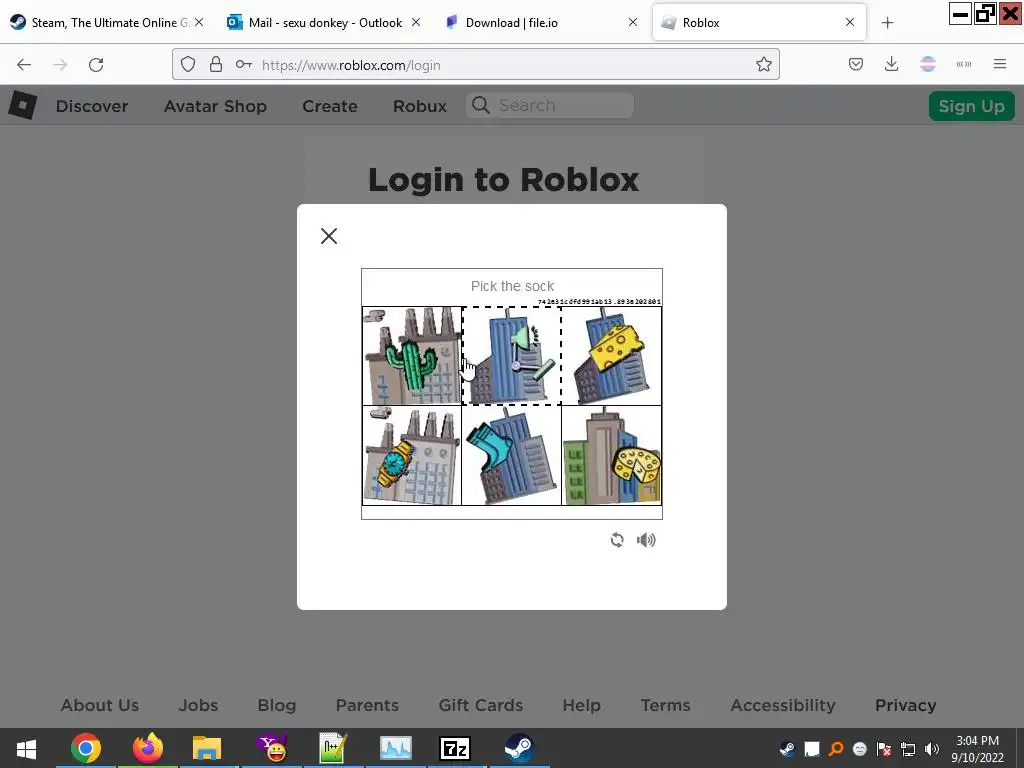This screenshot has height=768, width=1024.
Task: Select the captcha image with the wristwatch
Action: click(x=412, y=456)
